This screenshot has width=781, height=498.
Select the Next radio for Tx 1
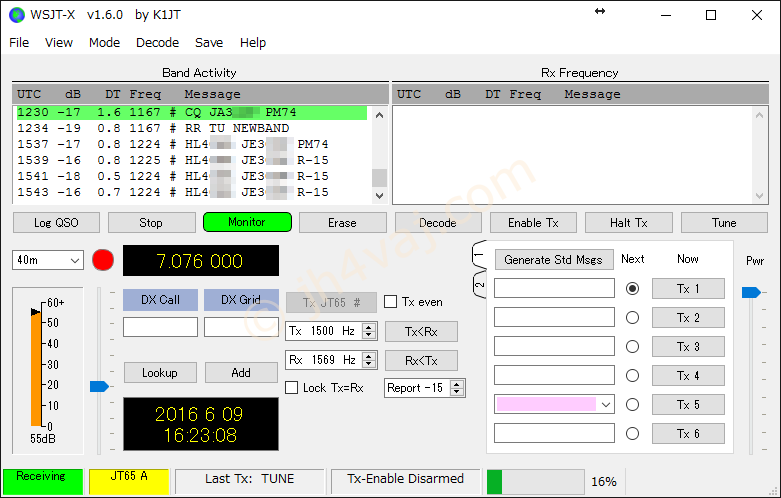pos(633,288)
